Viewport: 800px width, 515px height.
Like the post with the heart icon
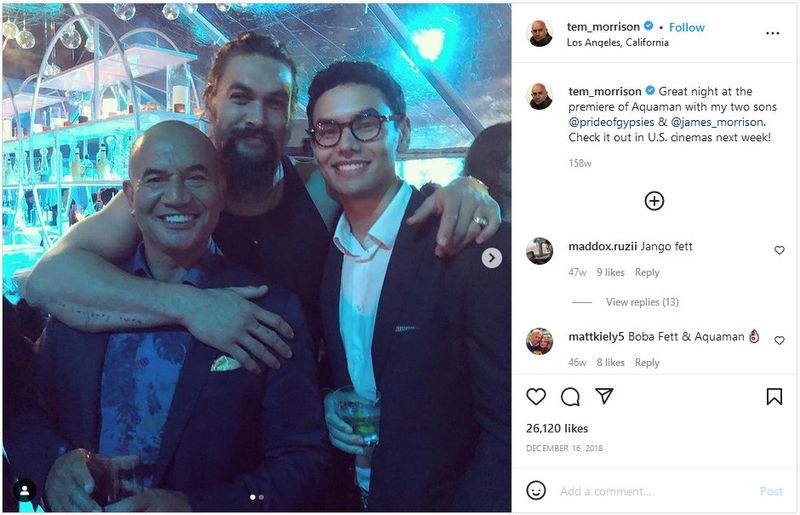tap(536, 397)
